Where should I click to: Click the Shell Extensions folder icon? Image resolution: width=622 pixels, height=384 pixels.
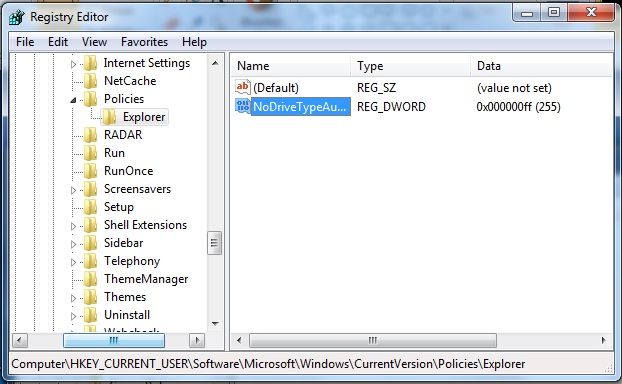click(x=91, y=225)
